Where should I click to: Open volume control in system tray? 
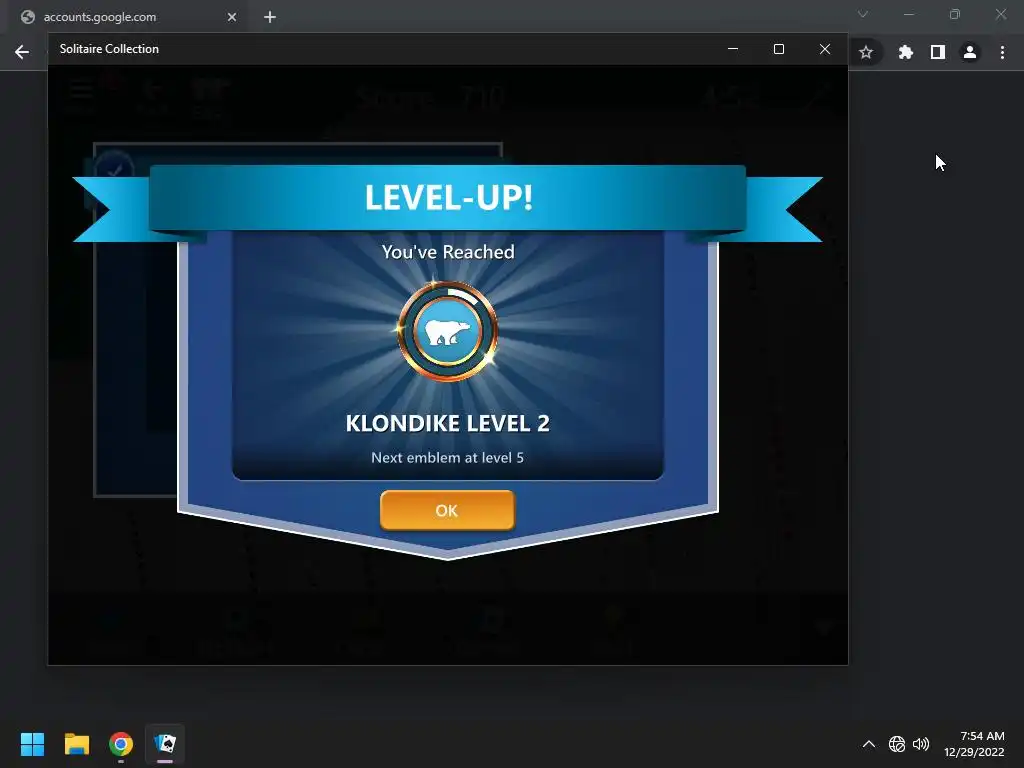click(921, 744)
